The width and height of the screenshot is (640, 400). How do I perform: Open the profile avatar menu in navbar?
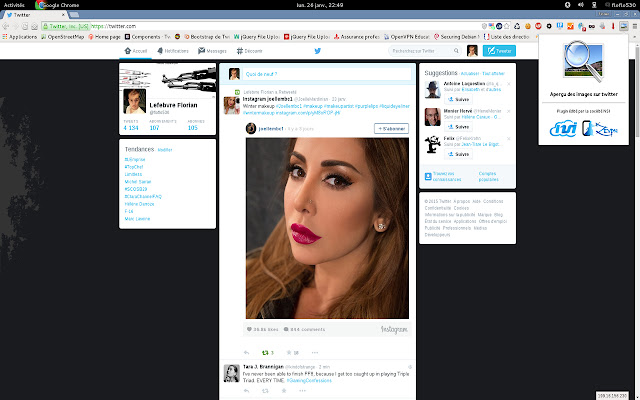[x=472, y=51]
